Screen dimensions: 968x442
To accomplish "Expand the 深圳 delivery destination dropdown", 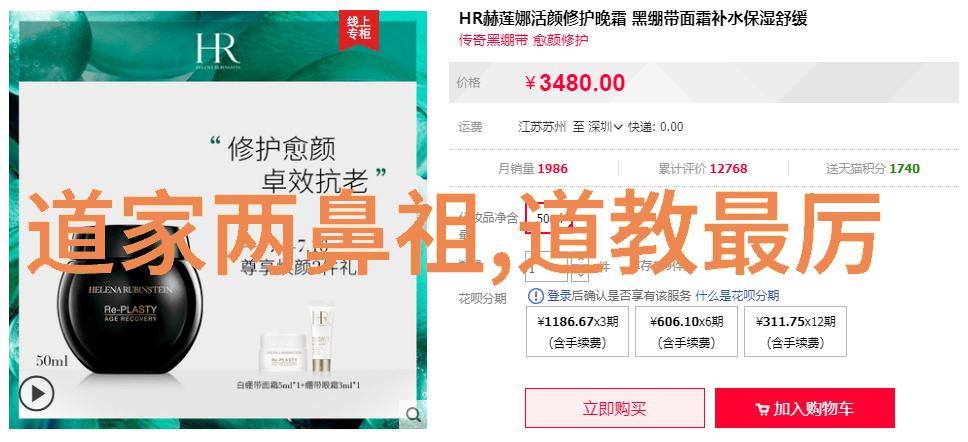I will (605, 127).
